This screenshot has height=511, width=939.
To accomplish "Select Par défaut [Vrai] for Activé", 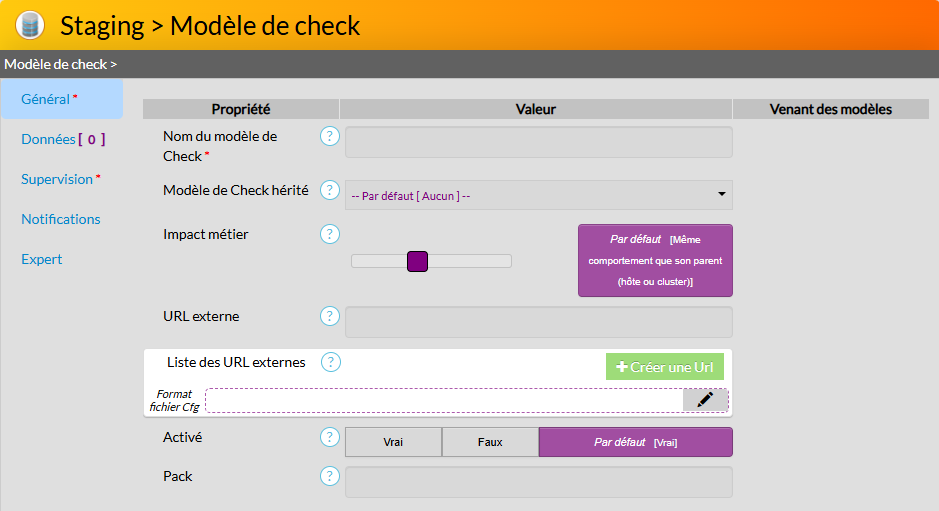I will (x=635, y=442).
